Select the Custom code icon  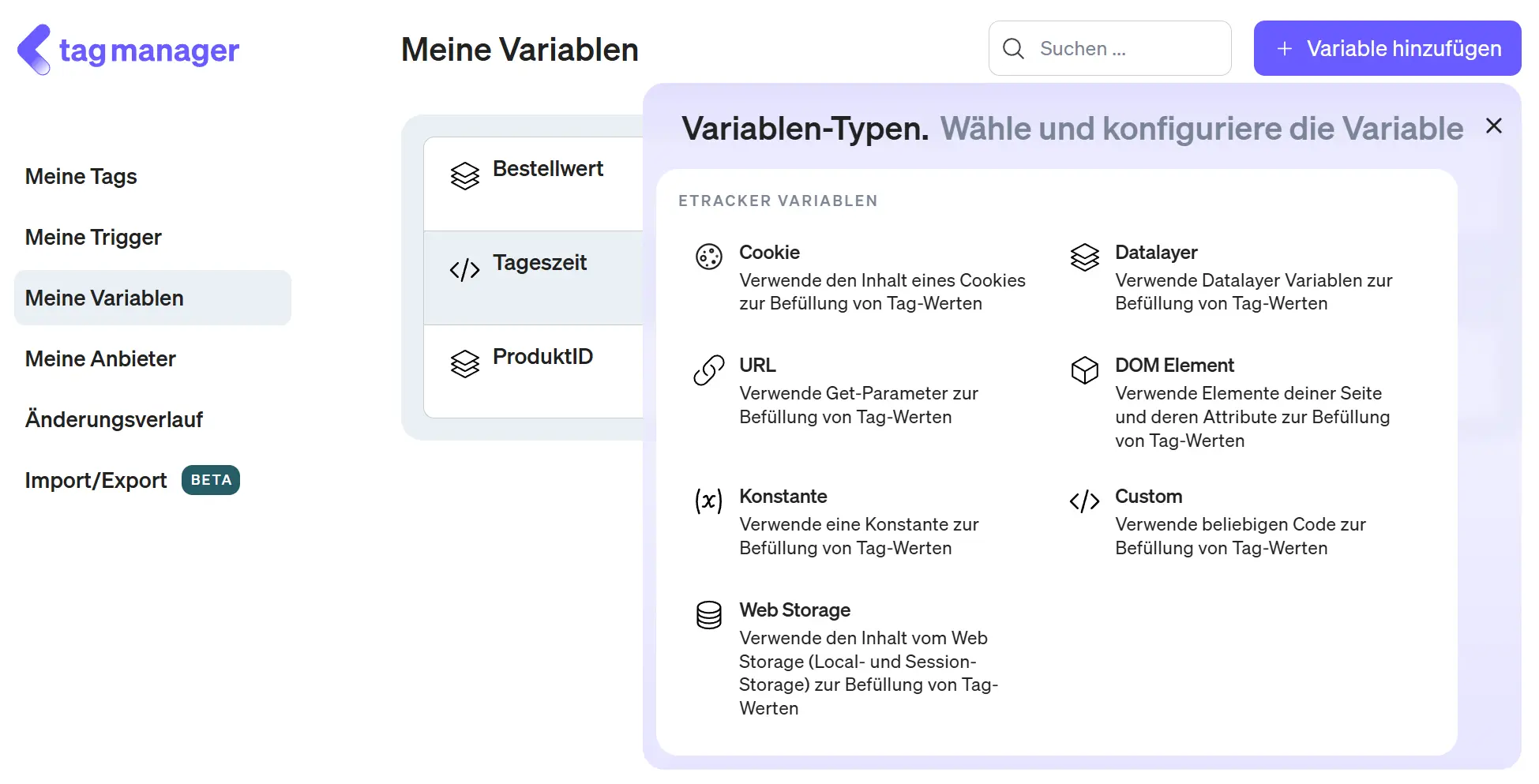tap(1083, 500)
